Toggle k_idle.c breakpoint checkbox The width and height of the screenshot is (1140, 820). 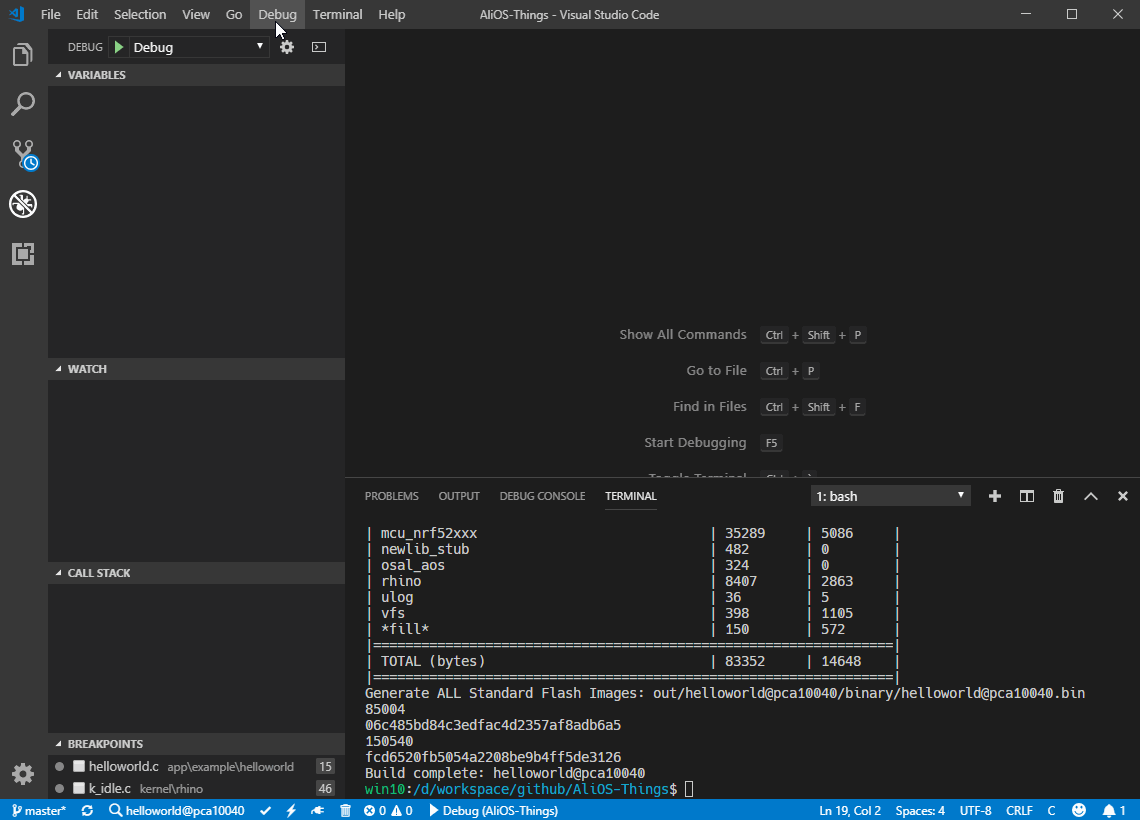coord(79,788)
